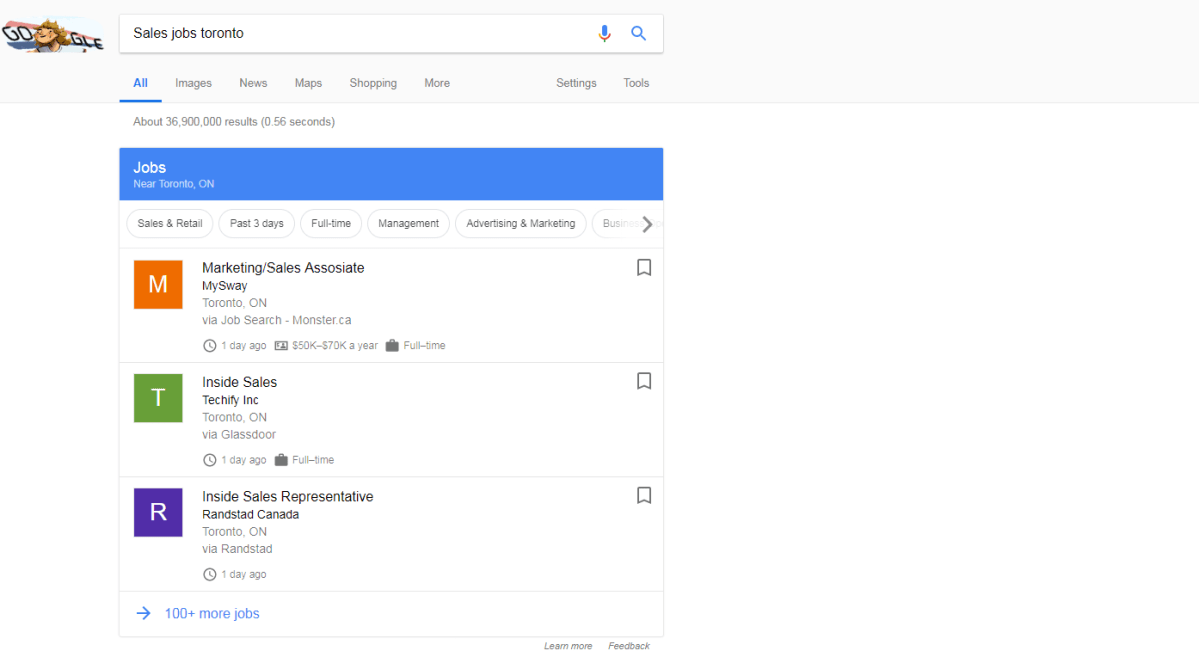The height and width of the screenshot is (657, 1199).
Task: Click briefcase icon on MySway listing
Action: (392, 346)
